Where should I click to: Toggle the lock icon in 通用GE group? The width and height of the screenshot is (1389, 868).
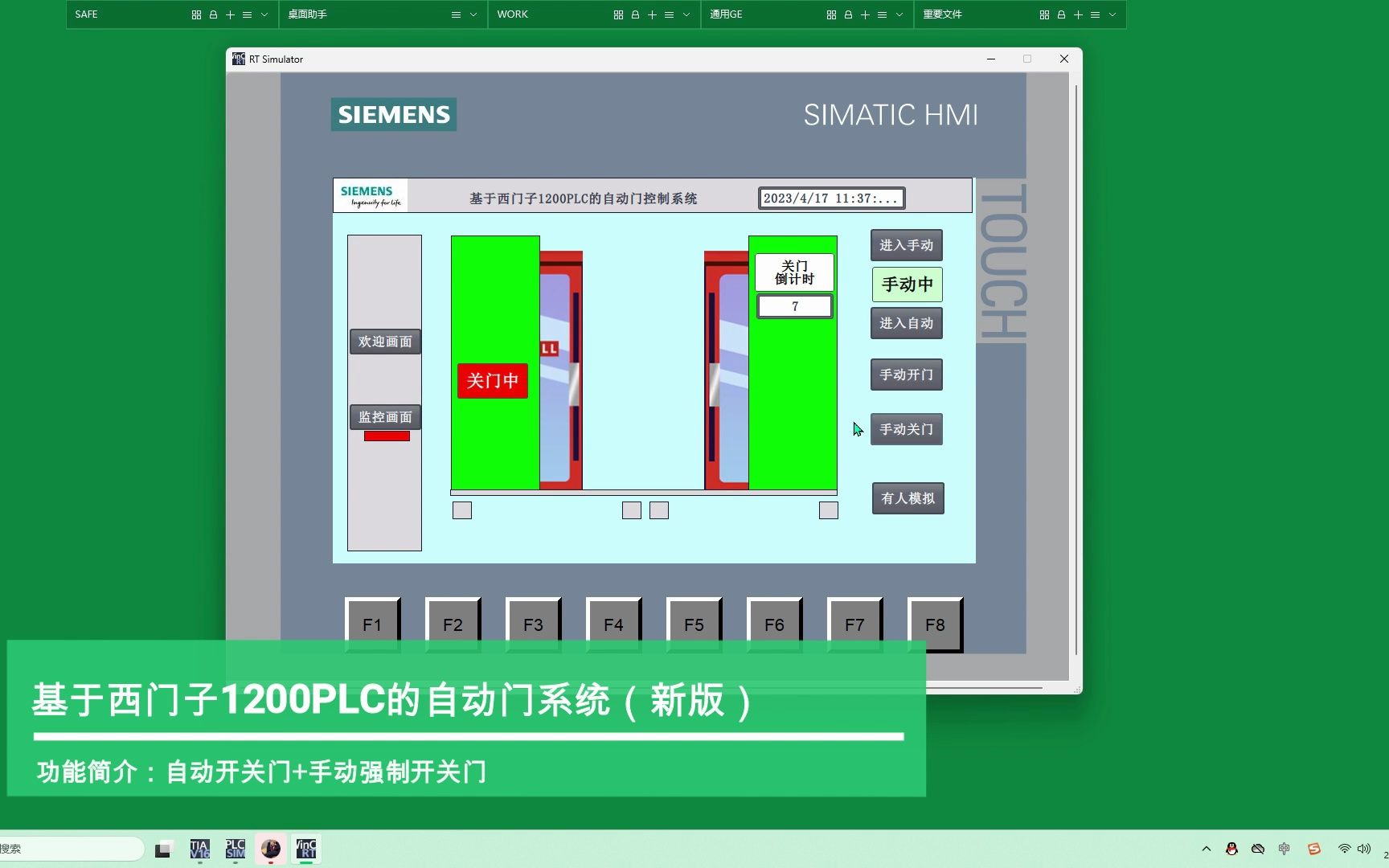(x=848, y=14)
